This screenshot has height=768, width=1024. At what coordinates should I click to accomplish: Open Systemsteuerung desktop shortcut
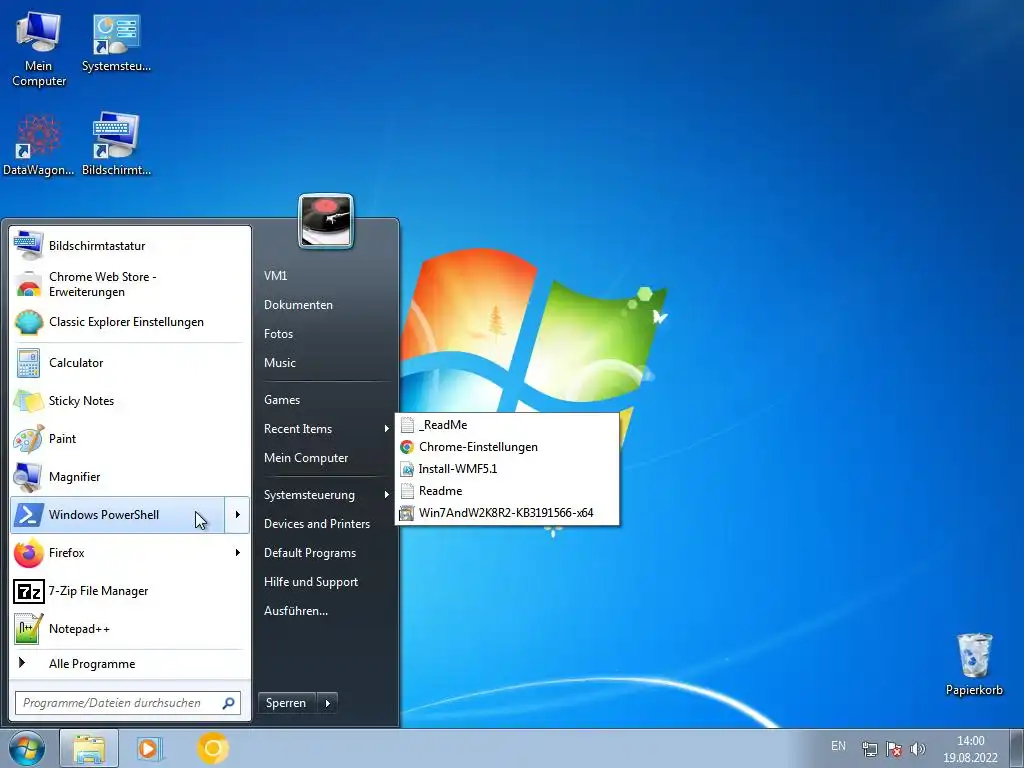click(x=116, y=43)
